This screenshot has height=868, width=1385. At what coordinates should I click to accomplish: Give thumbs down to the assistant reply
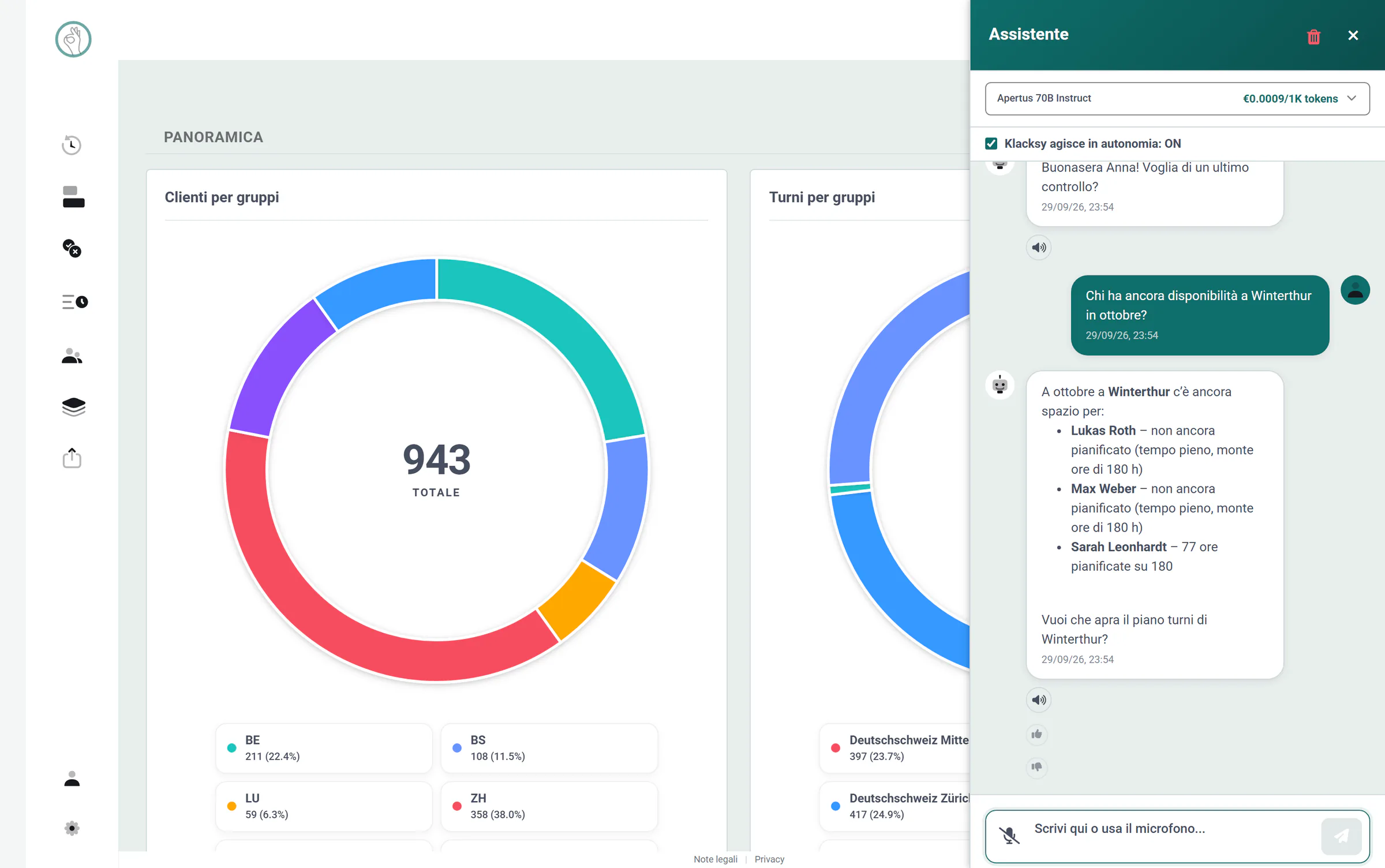pos(1037,767)
